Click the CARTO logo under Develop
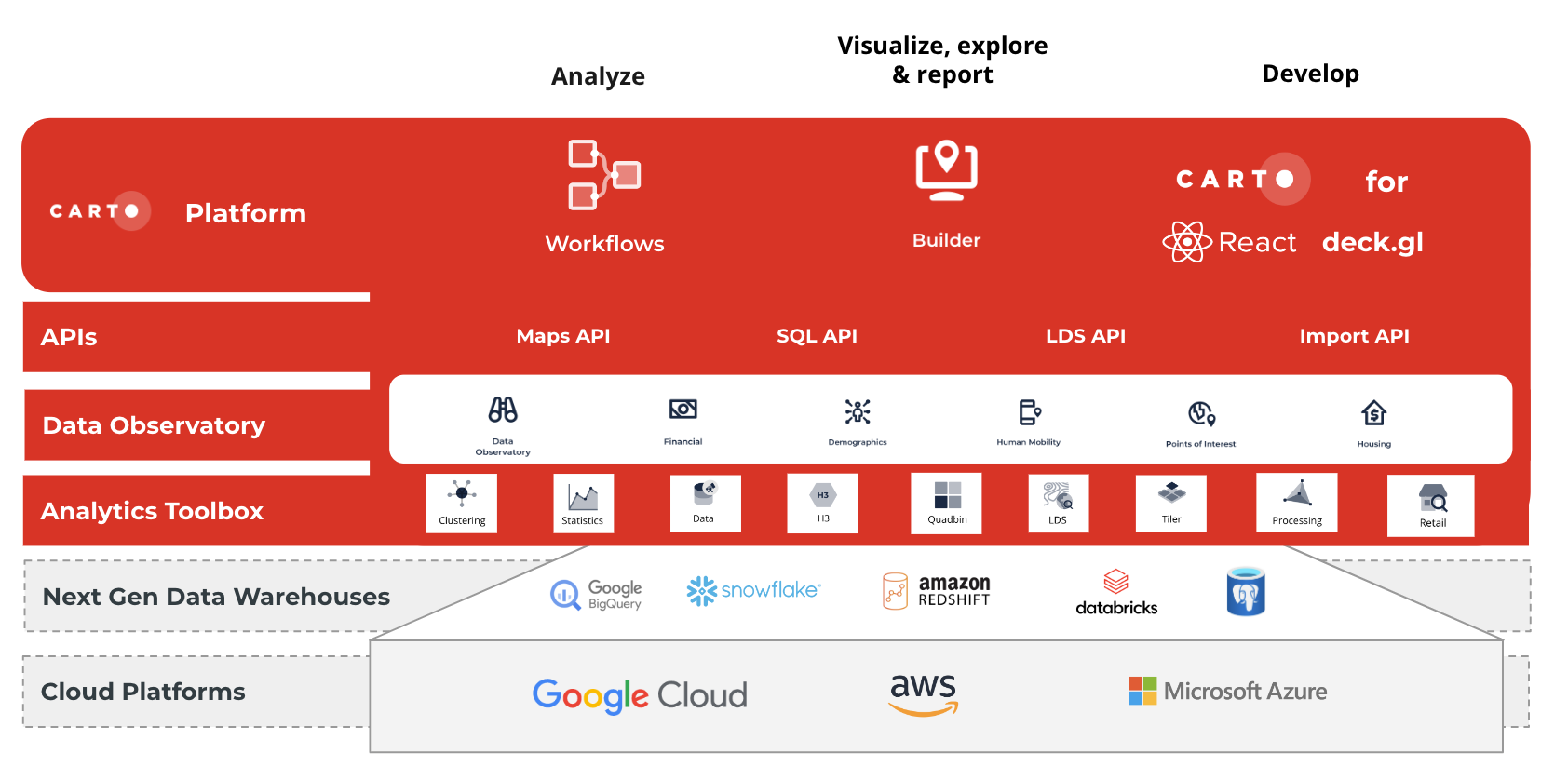The width and height of the screenshot is (1568, 767). point(1243,179)
